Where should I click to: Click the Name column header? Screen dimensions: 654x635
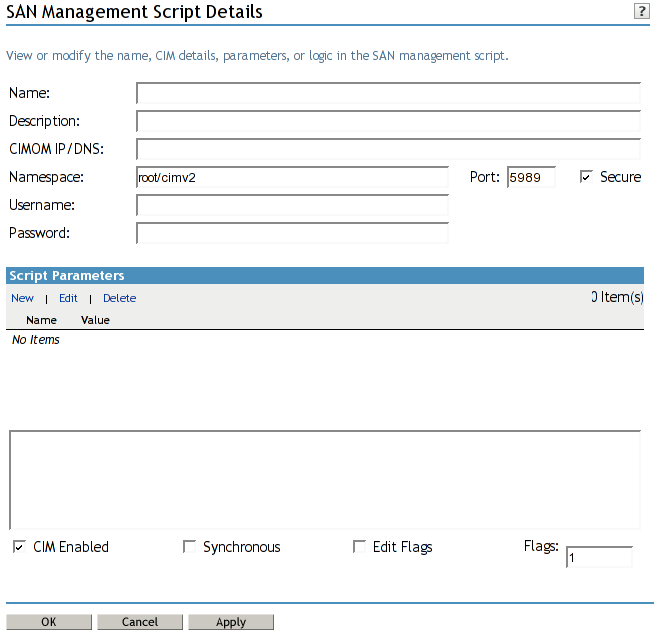click(x=41, y=320)
